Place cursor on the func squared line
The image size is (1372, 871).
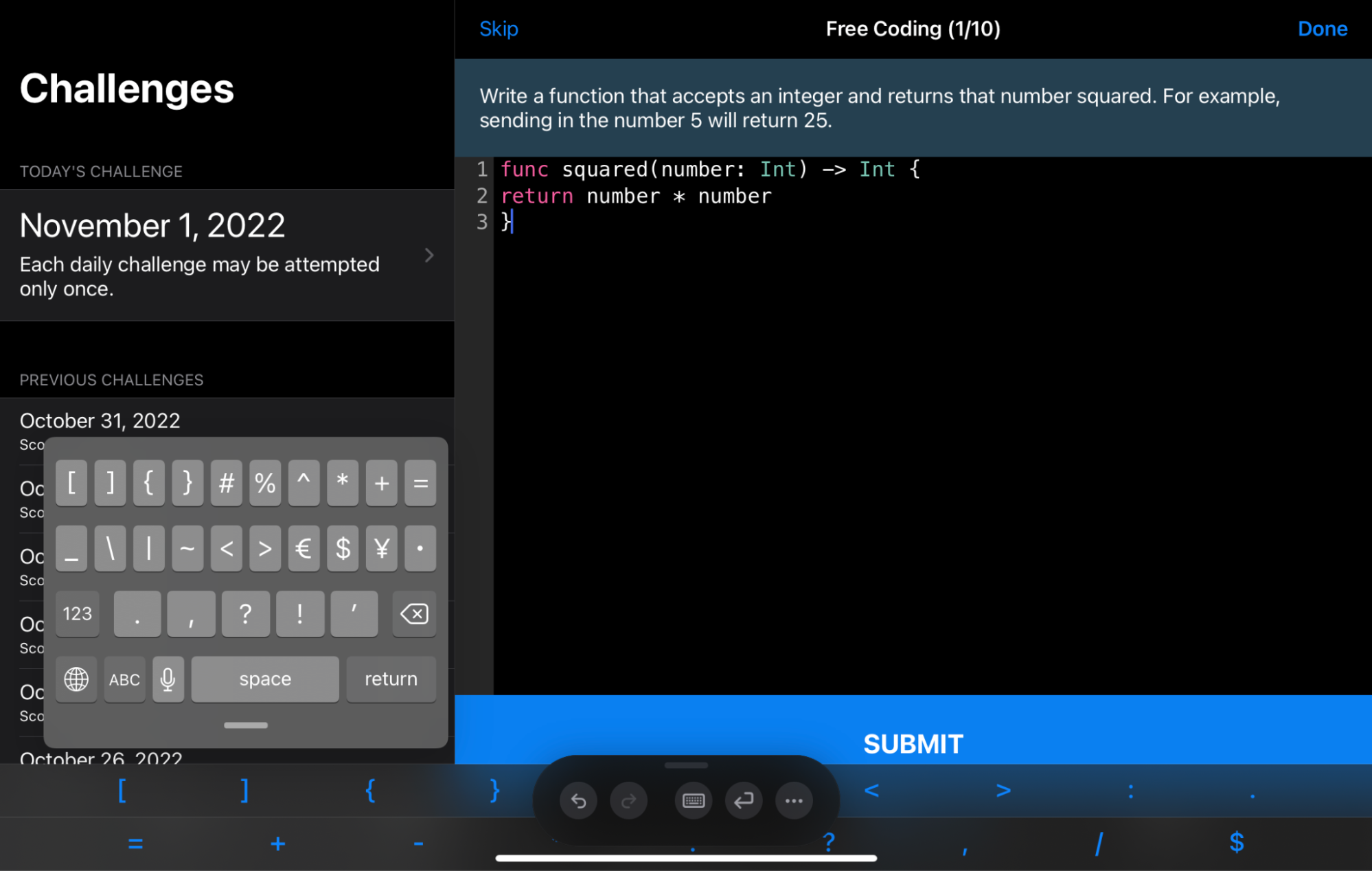point(710,170)
